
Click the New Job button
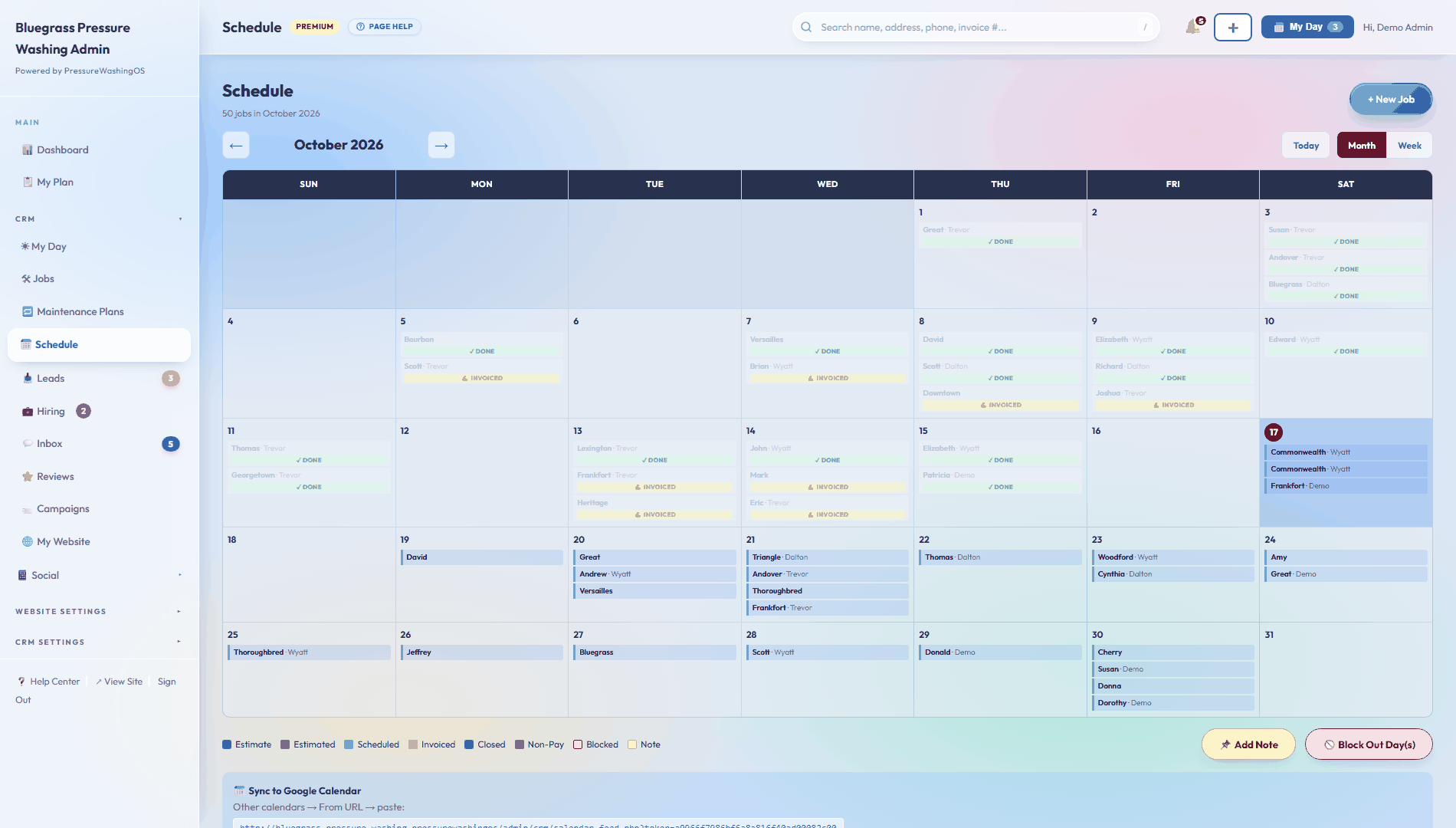coord(1390,99)
